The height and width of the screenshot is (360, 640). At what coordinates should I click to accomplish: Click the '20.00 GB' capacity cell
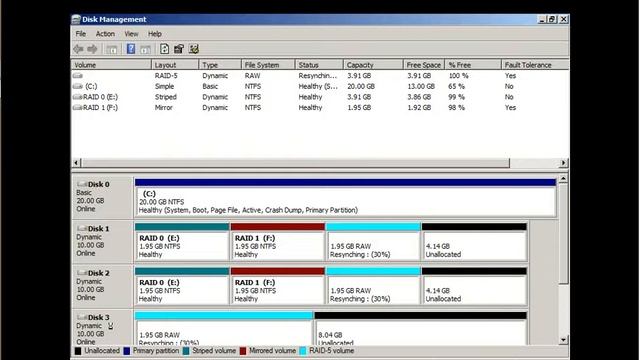(x=361, y=87)
